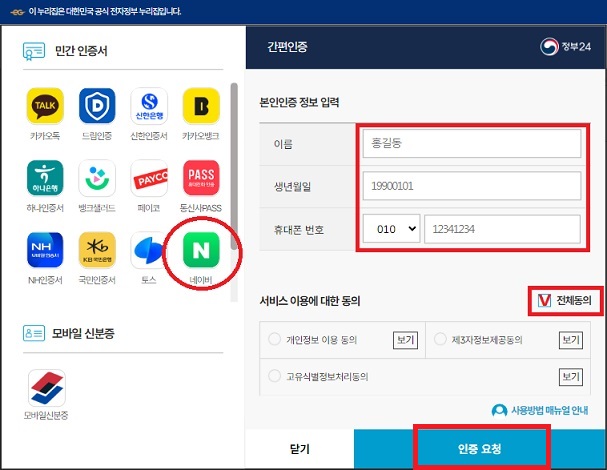Click the 간편인증 title text
The image size is (607, 470).
(x=287, y=47)
